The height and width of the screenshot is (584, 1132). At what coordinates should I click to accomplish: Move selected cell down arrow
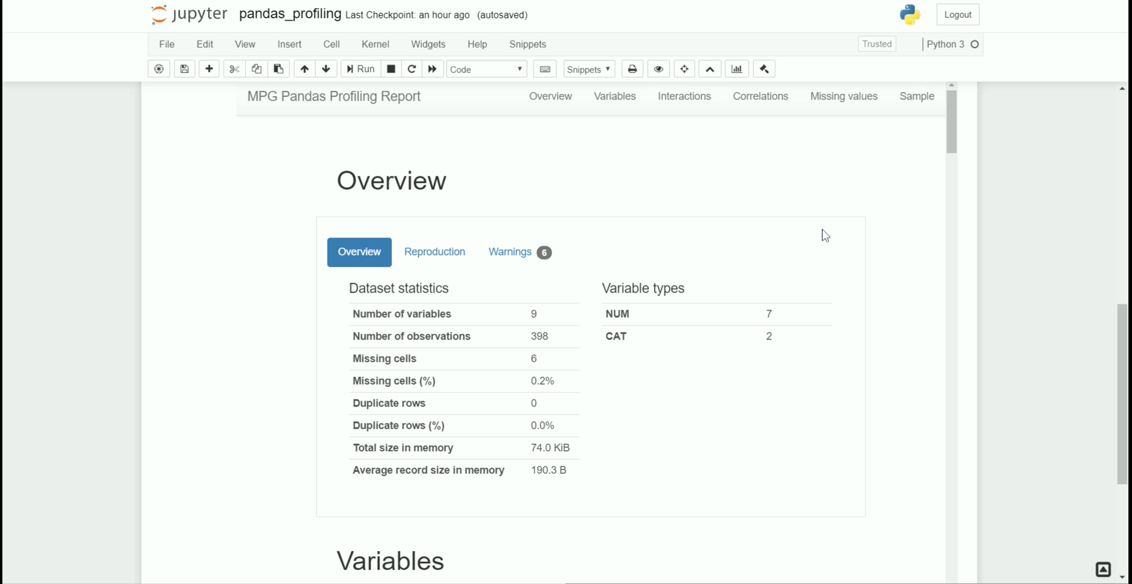pyautogui.click(x=326, y=69)
